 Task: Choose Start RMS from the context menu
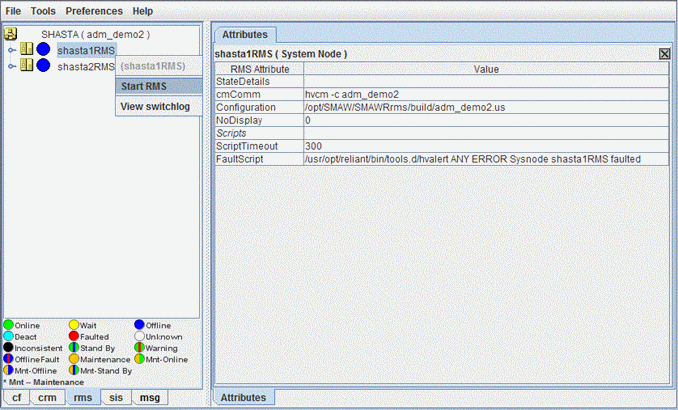pos(159,86)
